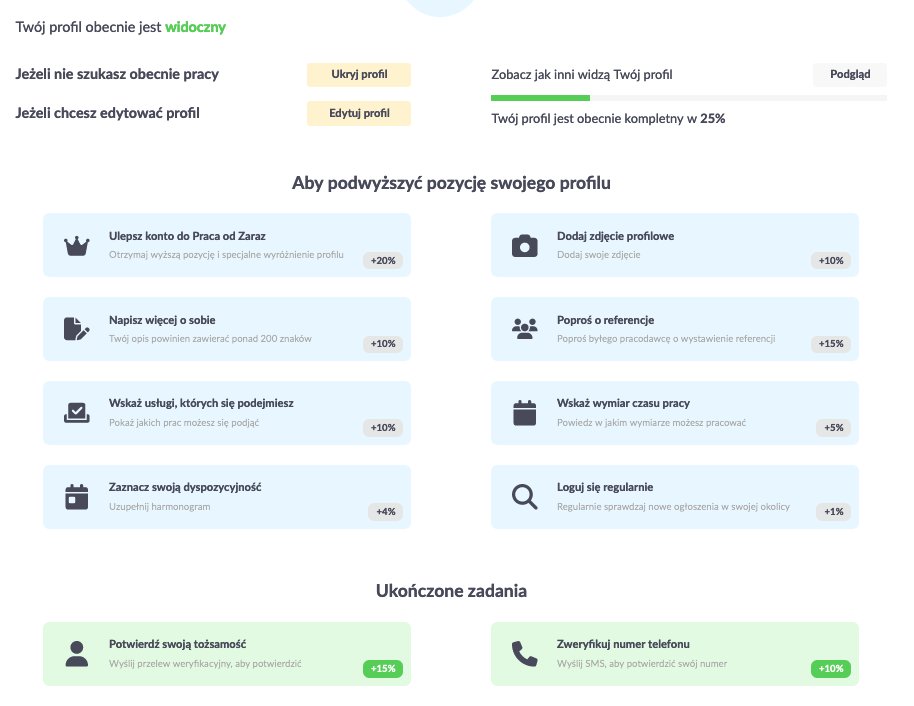
Task: Click the magnifying glass icon
Action: pyautogui.click(x=525, y=497)
